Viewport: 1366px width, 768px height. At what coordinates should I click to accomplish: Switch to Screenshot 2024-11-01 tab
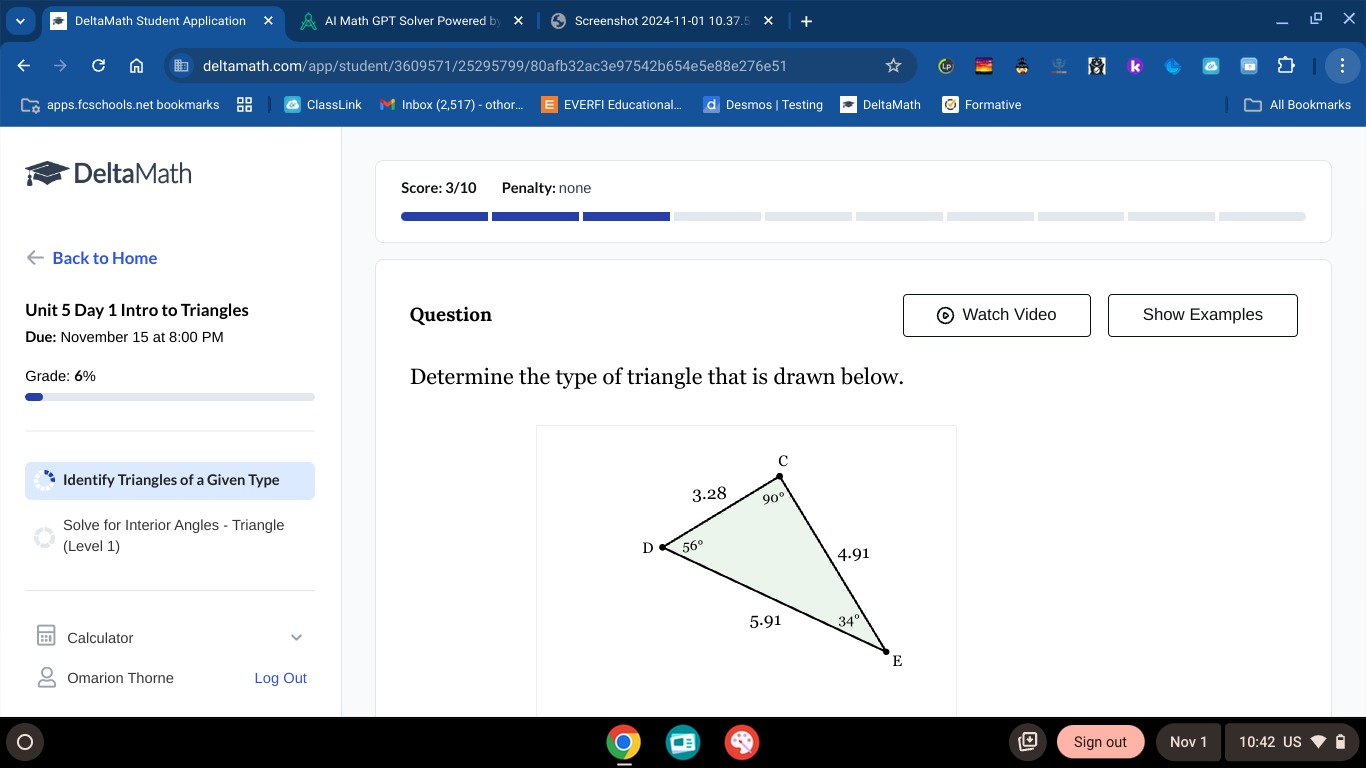click(x=663, y=21)
